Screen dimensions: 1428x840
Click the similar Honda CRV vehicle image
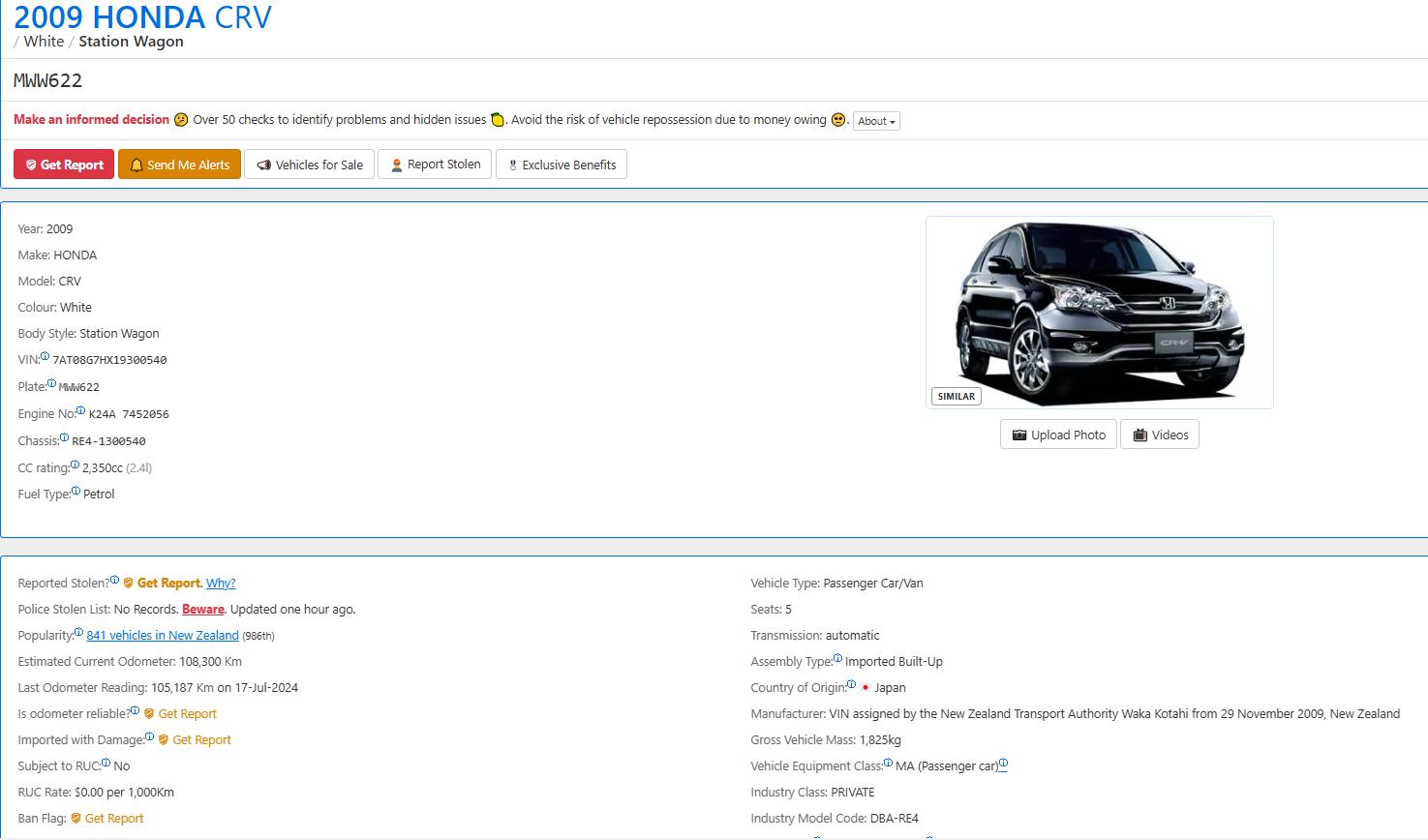[1099, 312]
